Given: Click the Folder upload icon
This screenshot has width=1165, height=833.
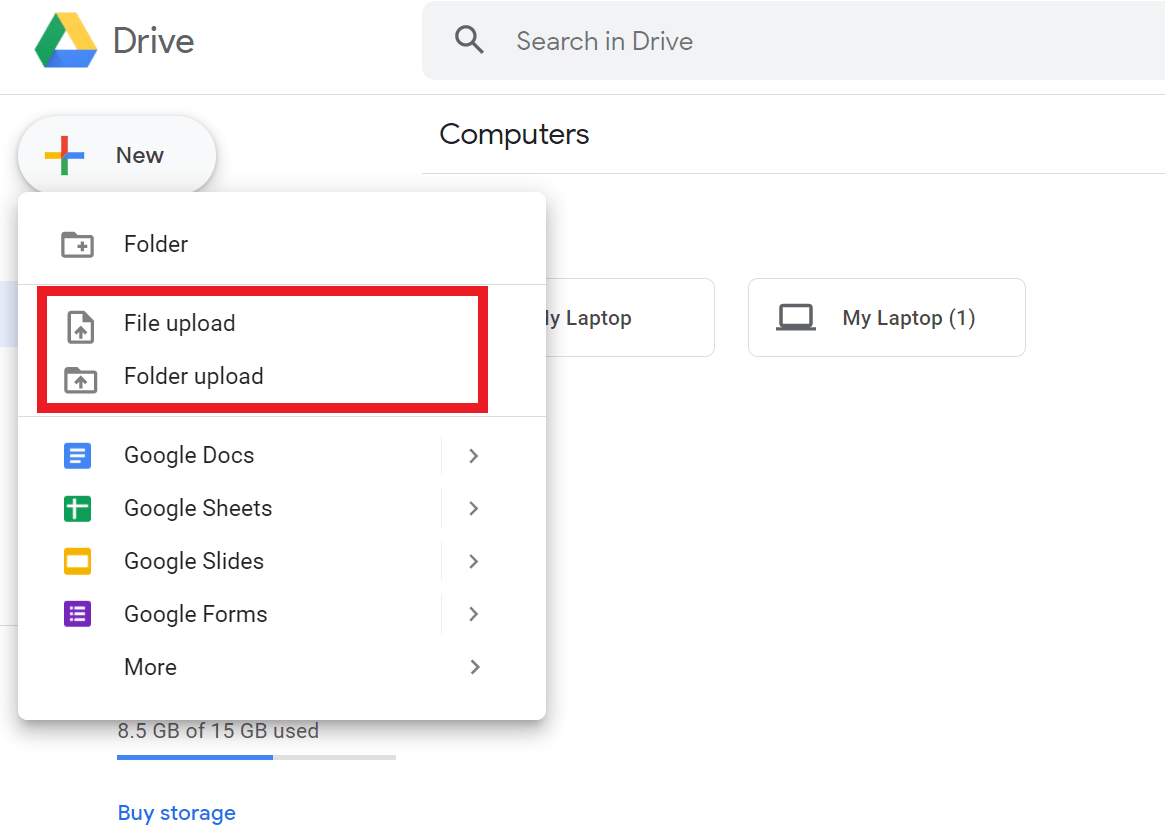Looking at the screenshot, I should click(79, 379).
